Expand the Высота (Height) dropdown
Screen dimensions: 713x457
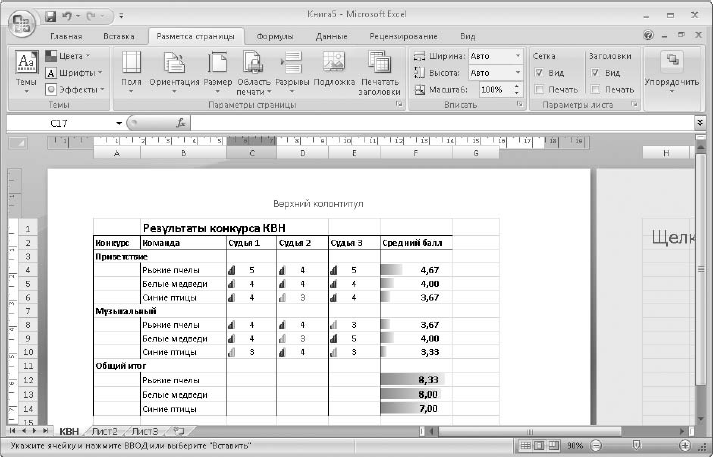tap(518, 72)
